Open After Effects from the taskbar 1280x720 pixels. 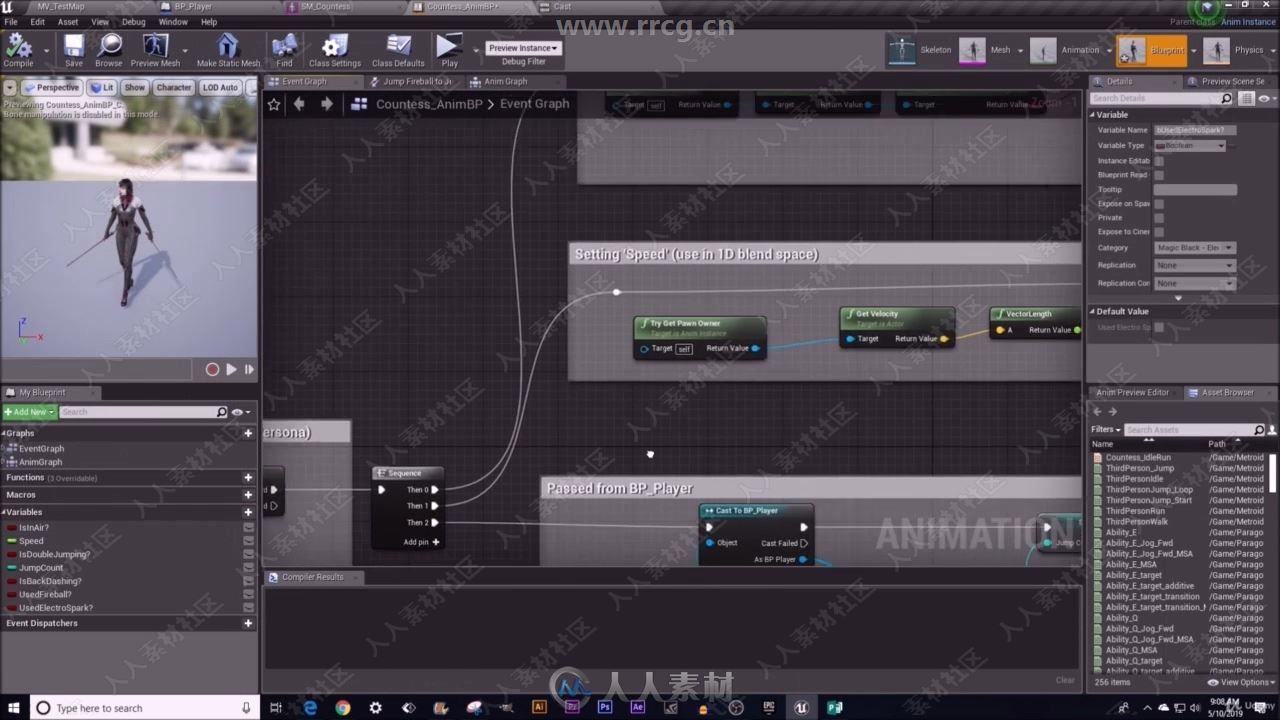(x=638, y=707)
